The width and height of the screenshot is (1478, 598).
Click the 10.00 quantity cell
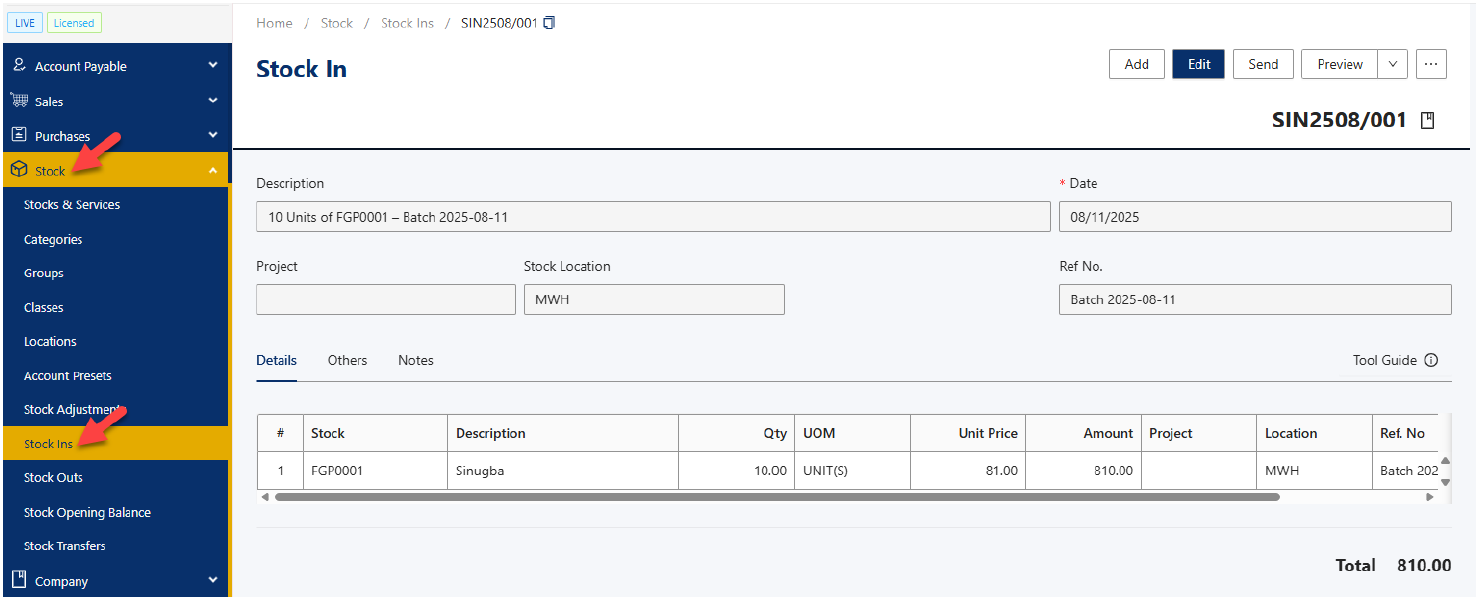[737, 470]
